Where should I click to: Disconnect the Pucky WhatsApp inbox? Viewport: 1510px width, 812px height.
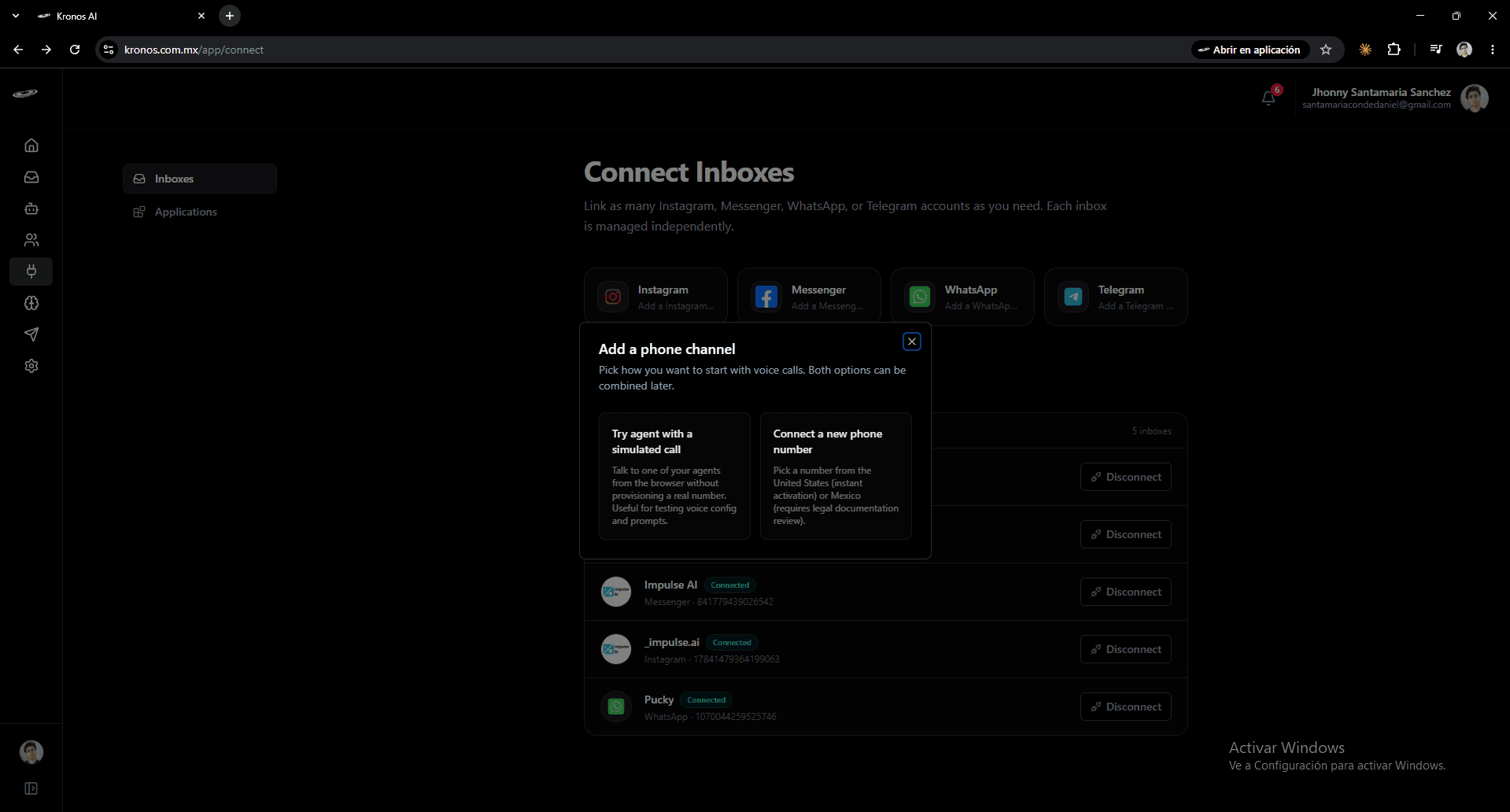click(x=1125, y=707)
